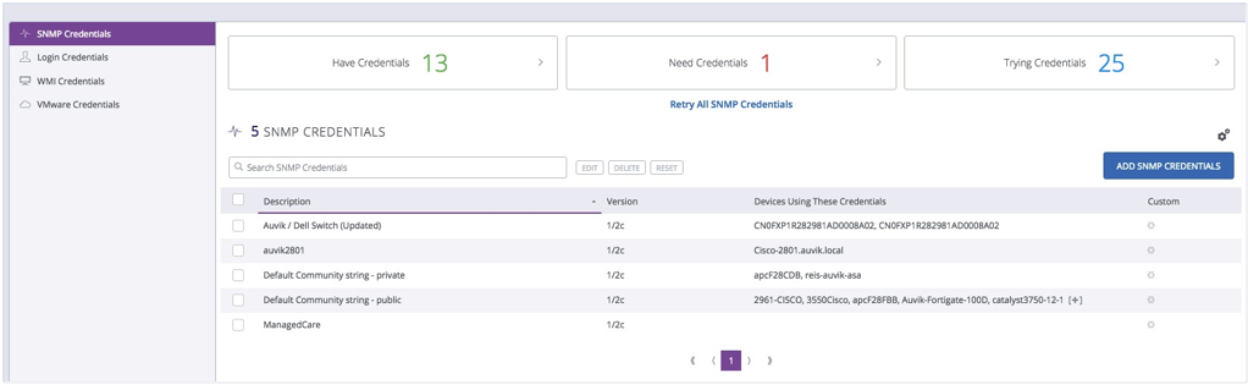The height and width of the screenshot is (388, 1248).
Task: Go to first page pagination icon
Action: (x=694, y=360)
